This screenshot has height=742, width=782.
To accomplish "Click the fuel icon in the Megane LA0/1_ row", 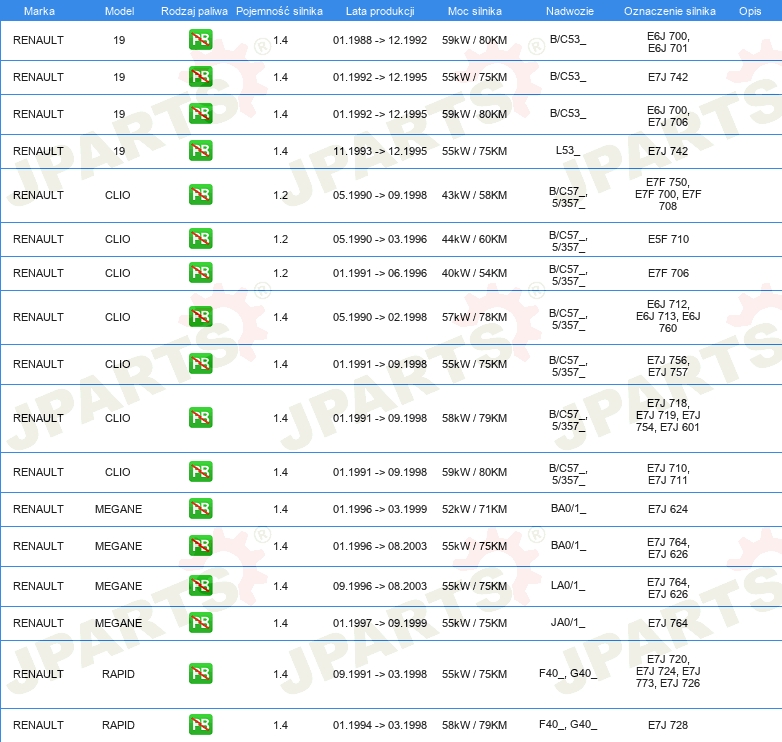I will point(200,585).
